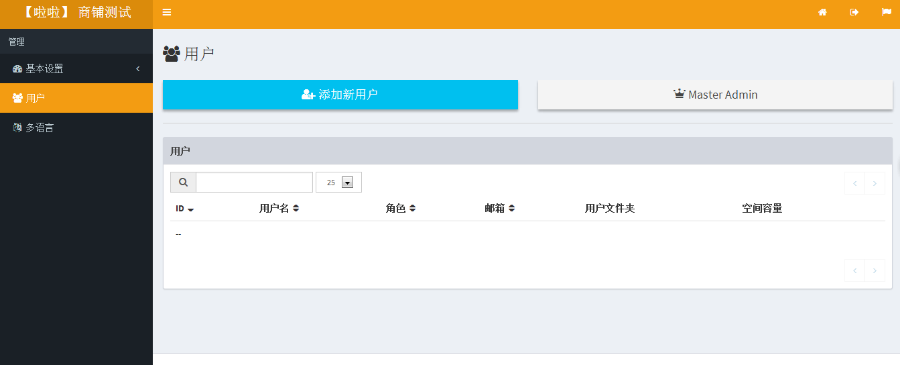Click the empty '--' table row
This screenshot has width=900, height=365.
(x=527, y=234)
